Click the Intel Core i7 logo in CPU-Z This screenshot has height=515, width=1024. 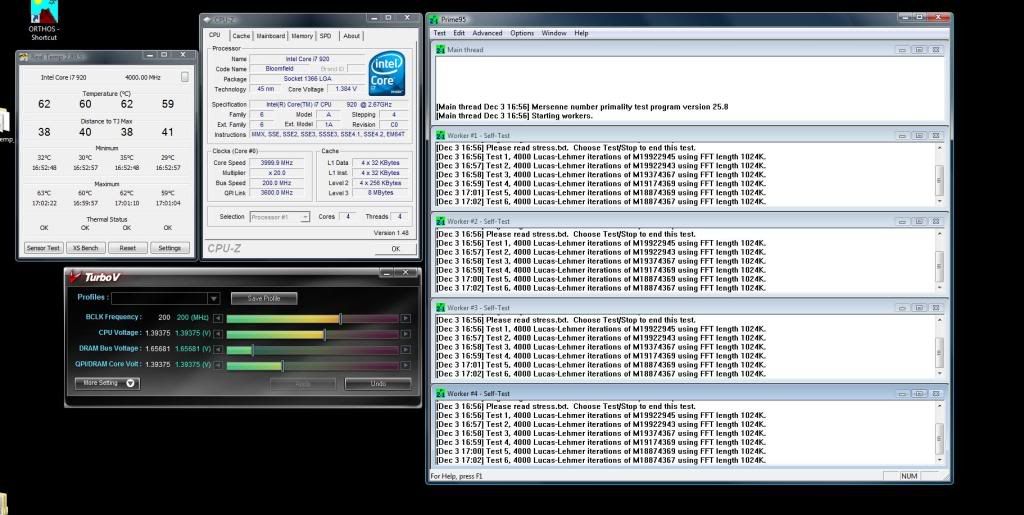tap(387, 73)
